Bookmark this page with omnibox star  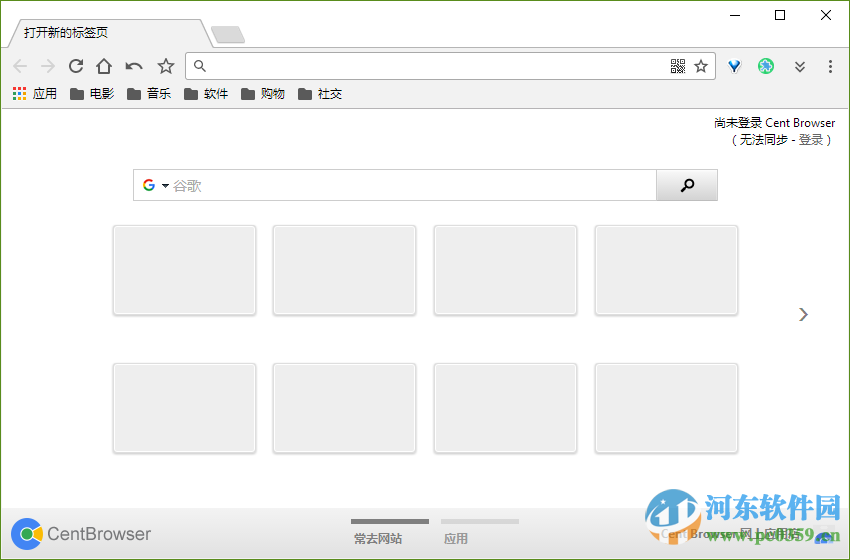point(701,66)
